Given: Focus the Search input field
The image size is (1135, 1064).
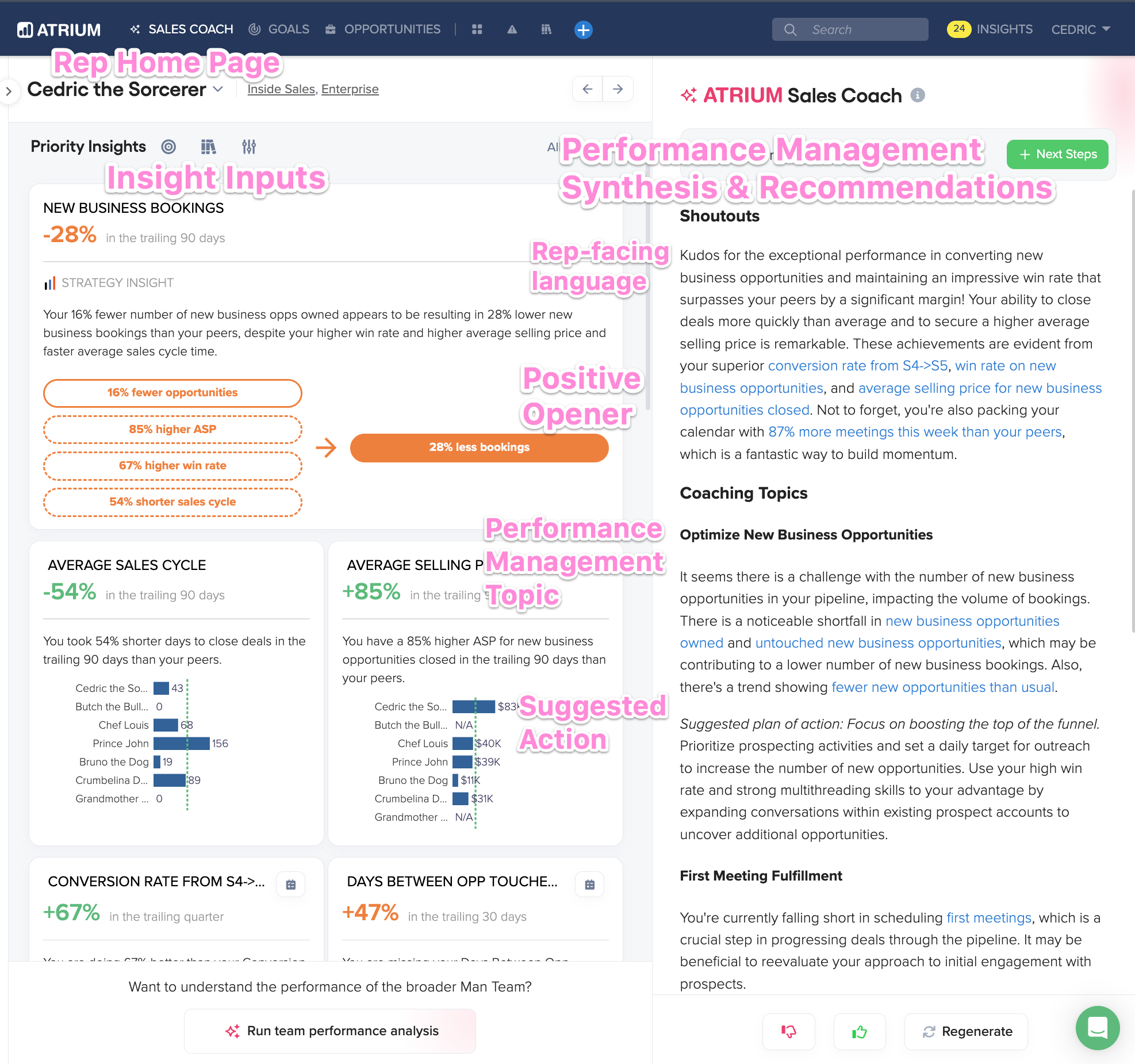Looking at the screenshot, I should 850,29.
